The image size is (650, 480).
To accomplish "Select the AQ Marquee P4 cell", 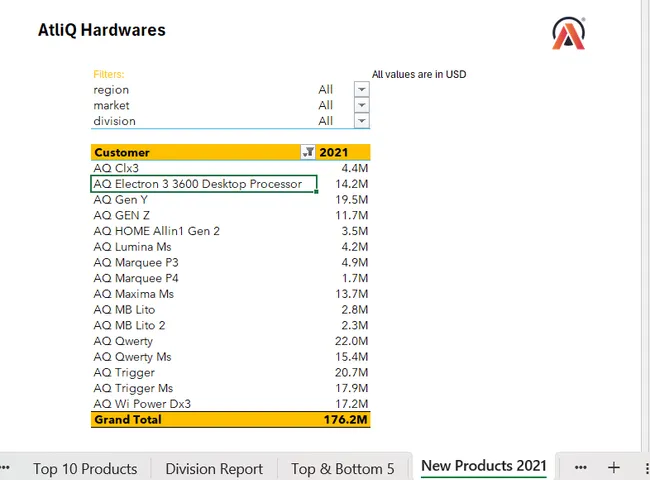I will 204,279.
